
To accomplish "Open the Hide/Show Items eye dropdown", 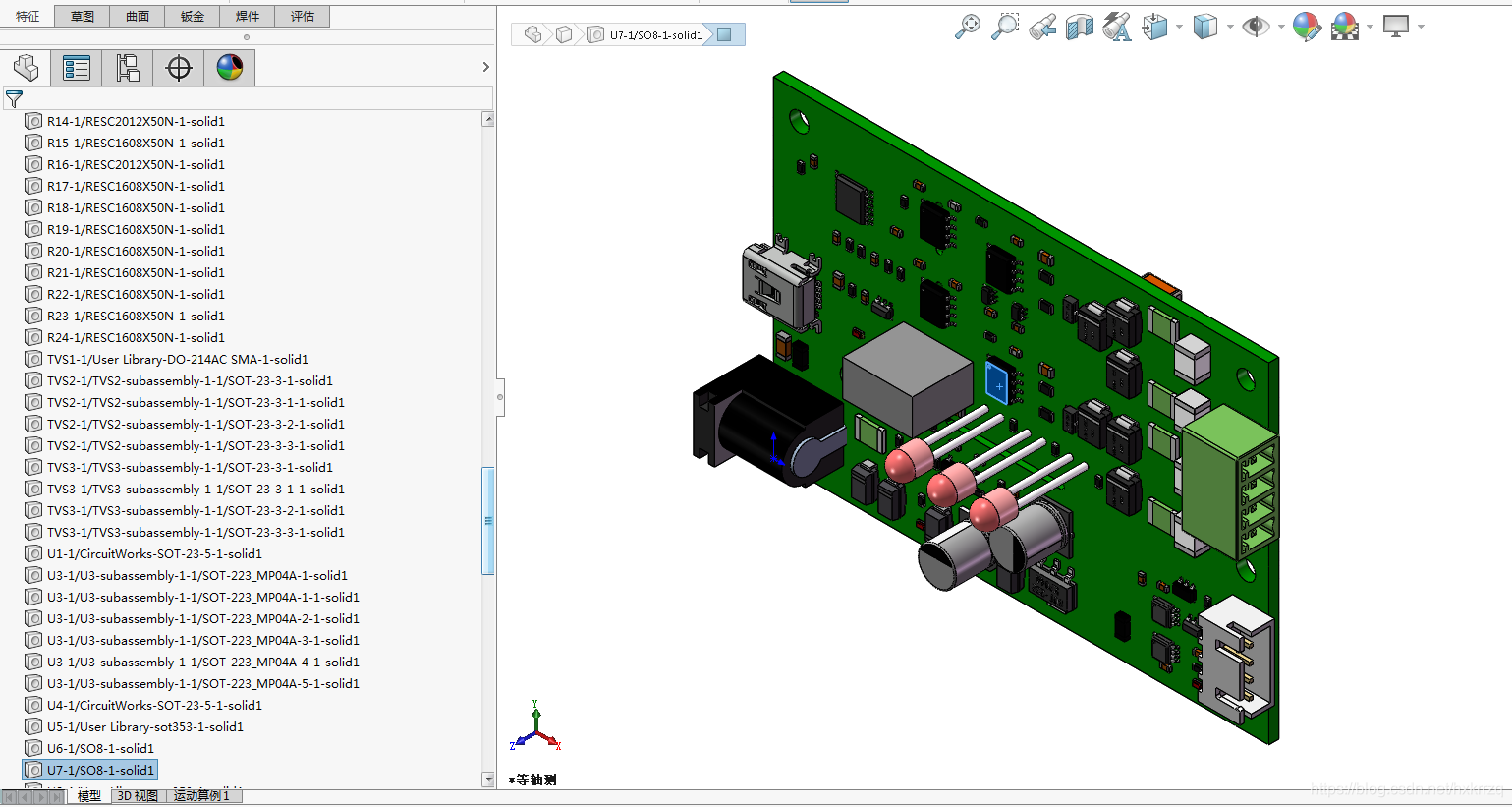I will (x=1280, y=27).
